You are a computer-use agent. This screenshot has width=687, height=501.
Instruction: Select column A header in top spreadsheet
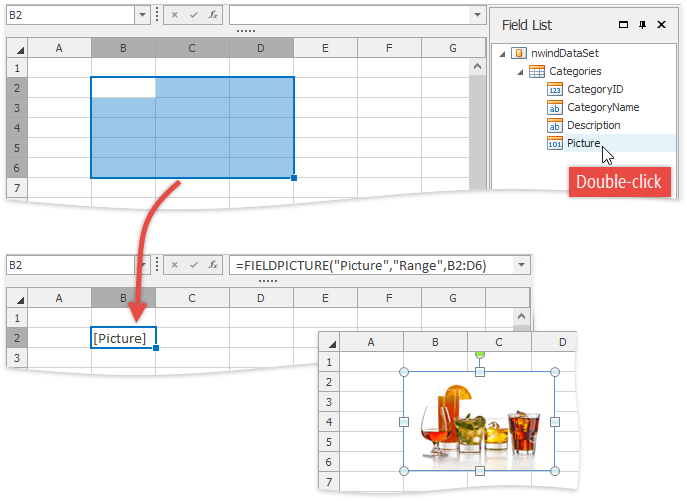59,48
